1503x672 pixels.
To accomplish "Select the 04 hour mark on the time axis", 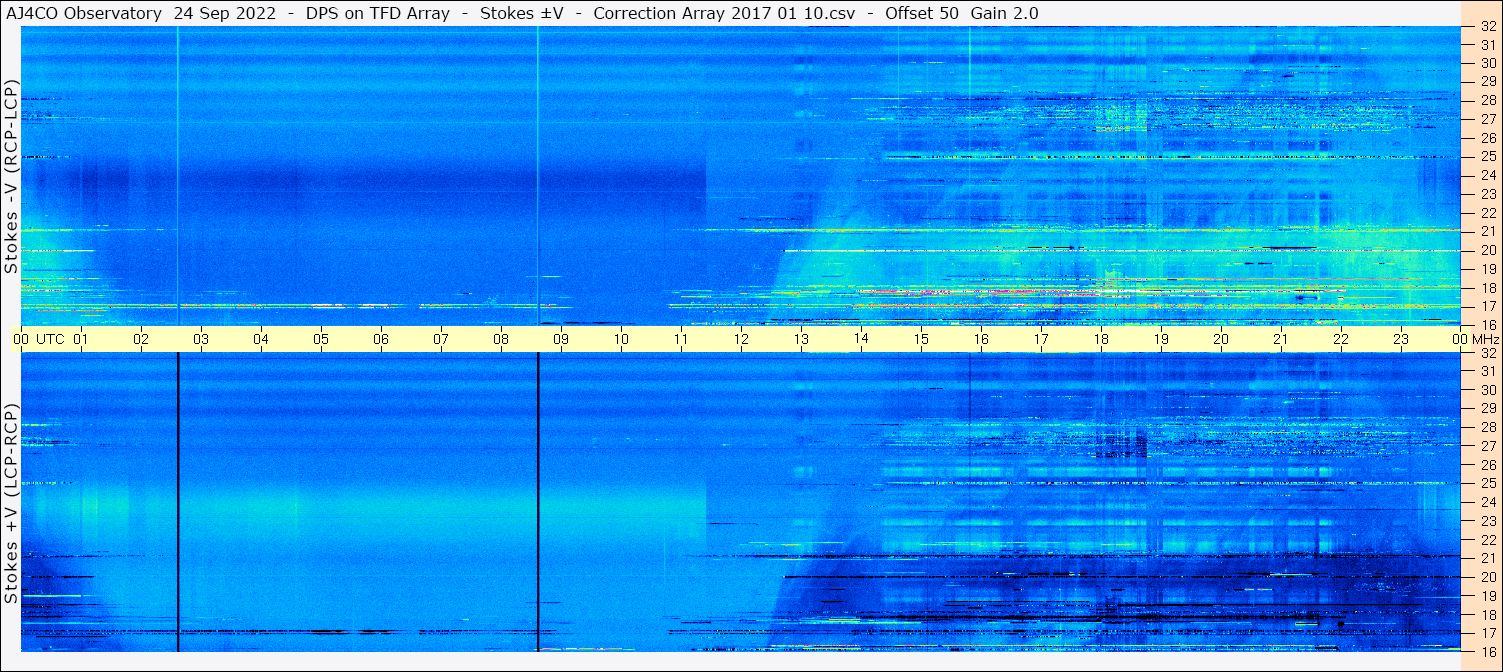I will click(261, 339).
